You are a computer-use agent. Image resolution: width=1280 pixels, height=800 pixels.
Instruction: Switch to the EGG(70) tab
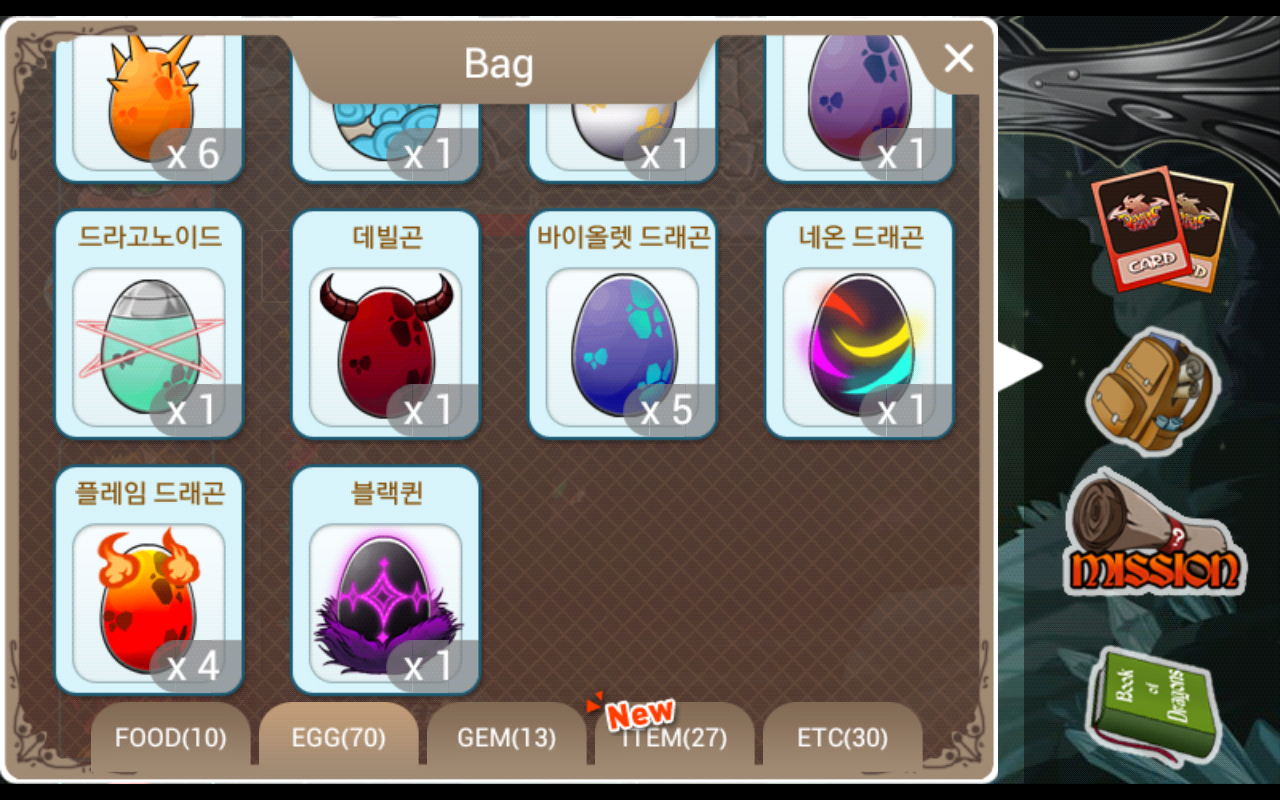pyautogui.click(x=339, y=739)
